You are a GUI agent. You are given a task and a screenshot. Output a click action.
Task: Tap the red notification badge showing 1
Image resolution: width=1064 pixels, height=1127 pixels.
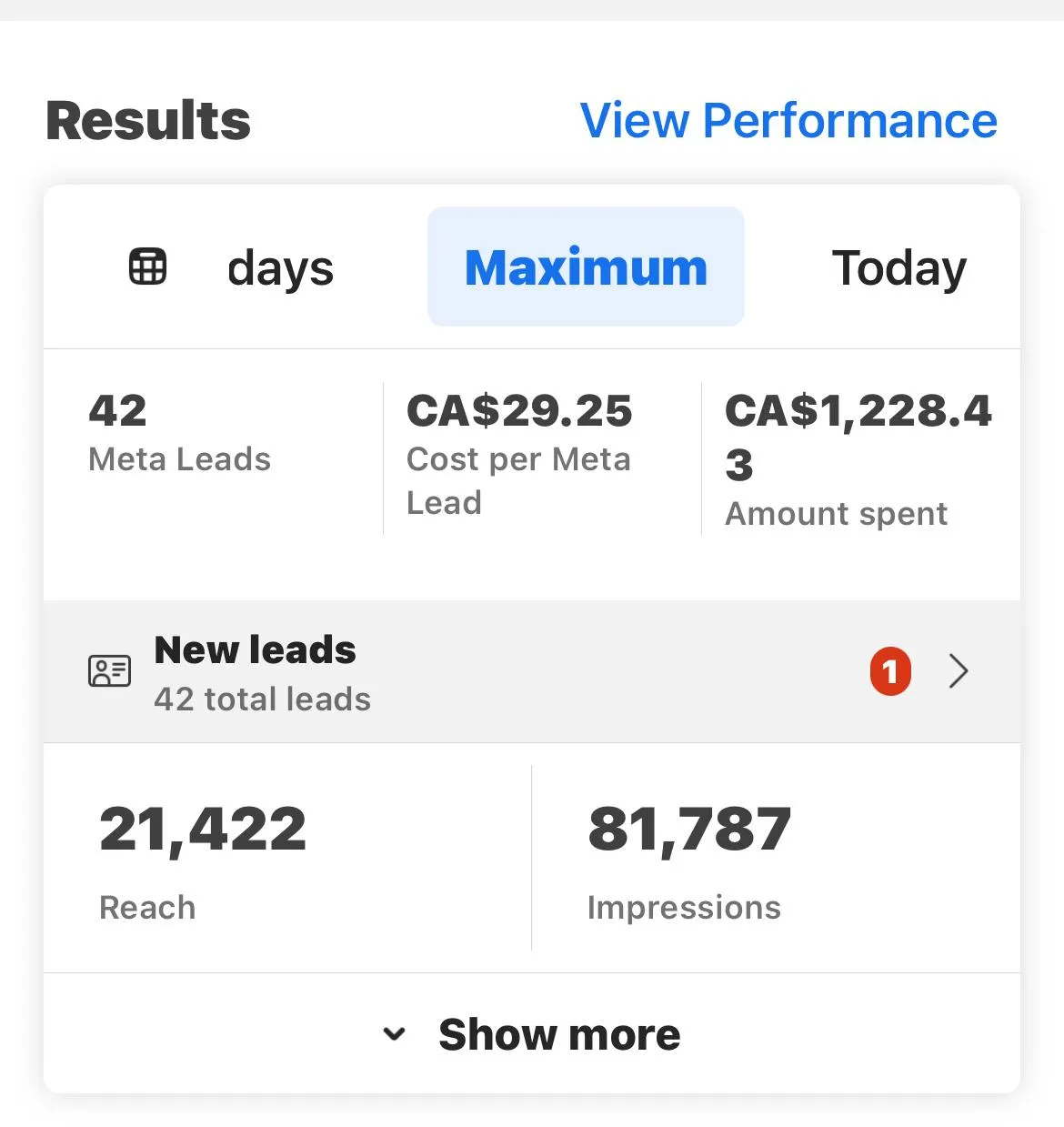tap(890, 671)
